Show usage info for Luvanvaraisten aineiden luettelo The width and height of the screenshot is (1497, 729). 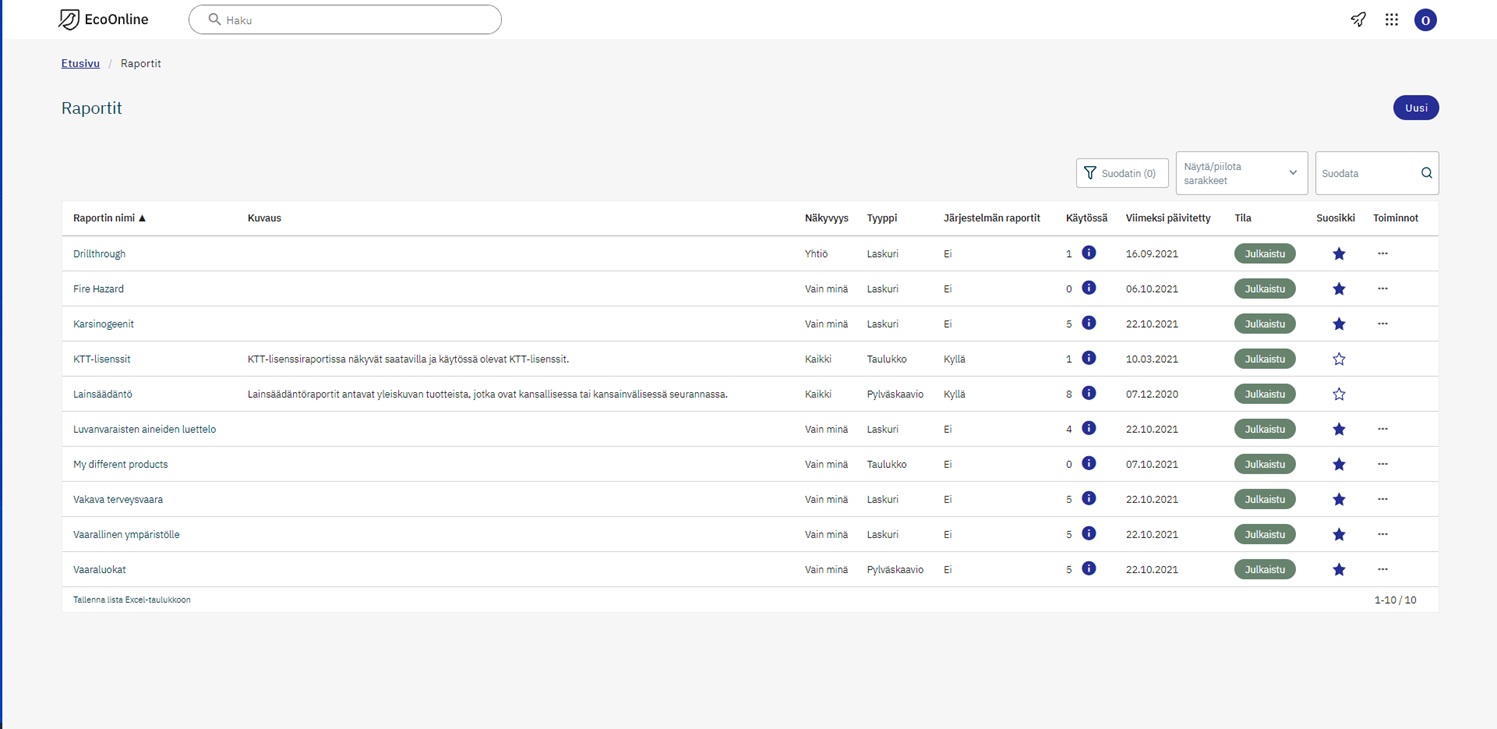pos(1089,428)
